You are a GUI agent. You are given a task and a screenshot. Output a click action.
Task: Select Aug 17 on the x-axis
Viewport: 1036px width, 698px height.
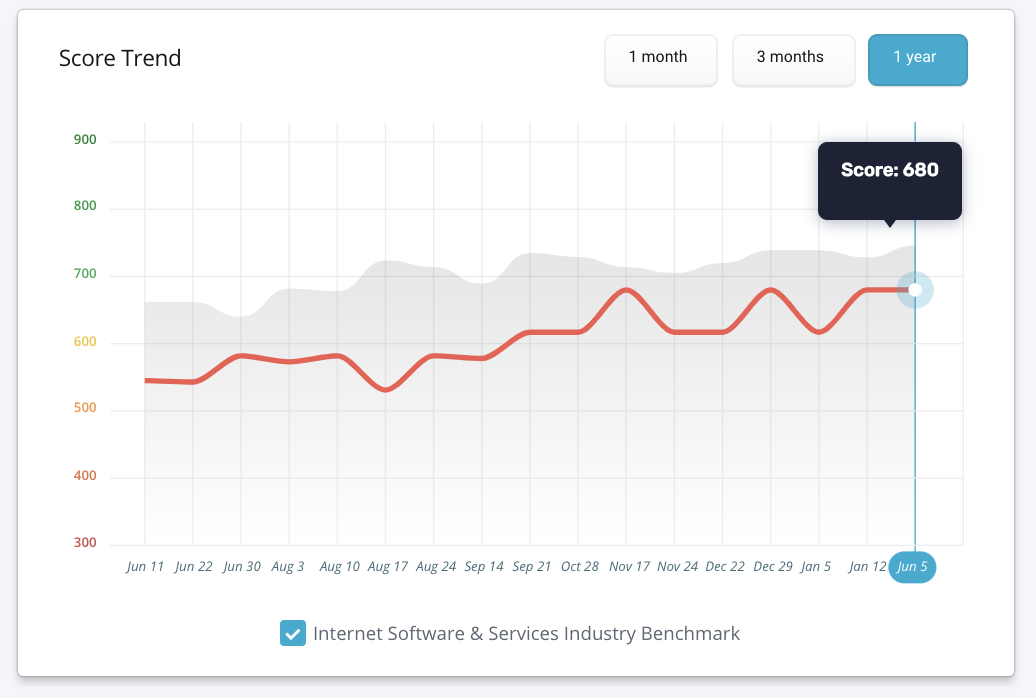click(387, 567)
